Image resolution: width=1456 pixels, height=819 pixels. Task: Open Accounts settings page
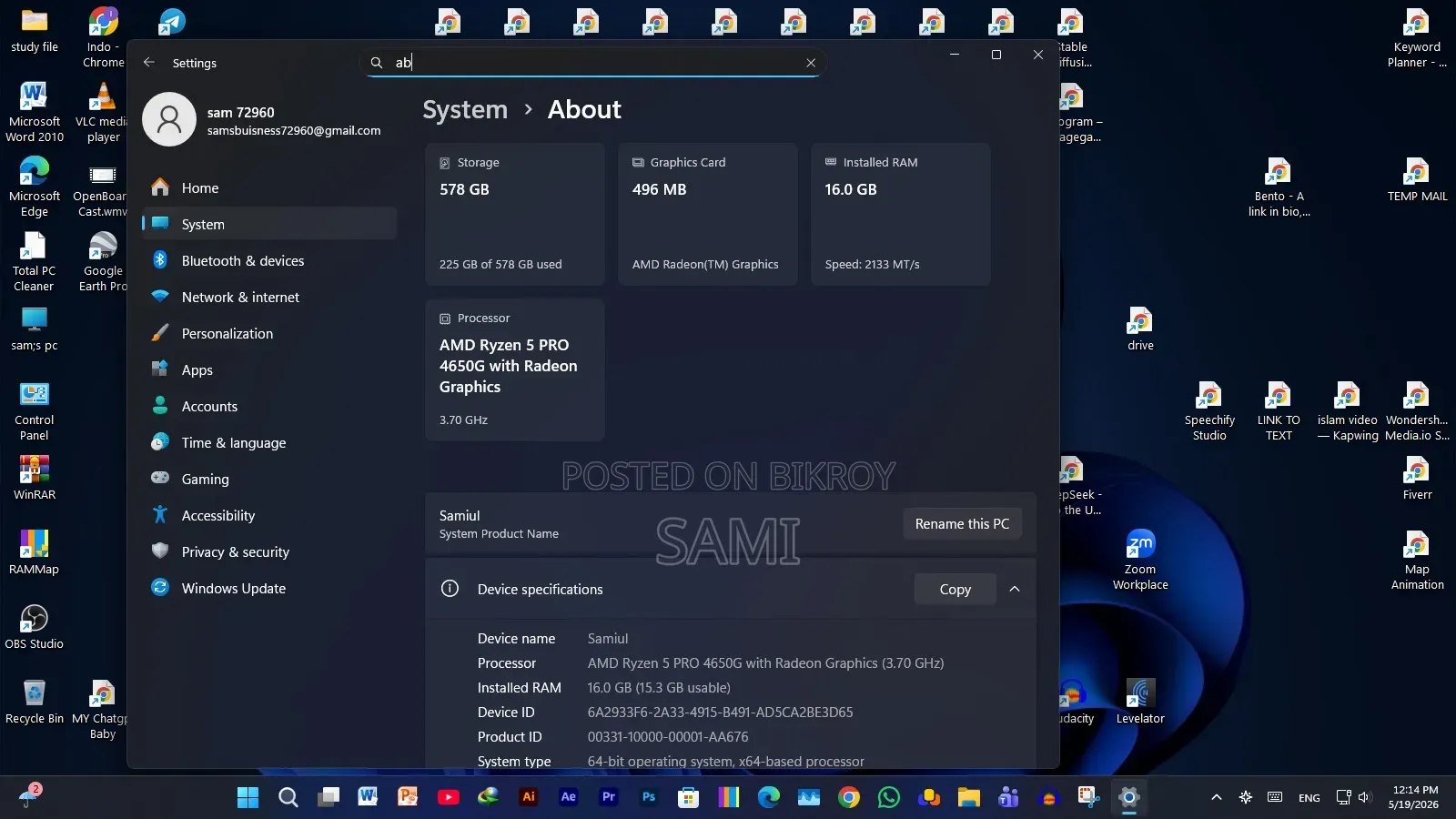pyautogui.click(x=269, y=406)
